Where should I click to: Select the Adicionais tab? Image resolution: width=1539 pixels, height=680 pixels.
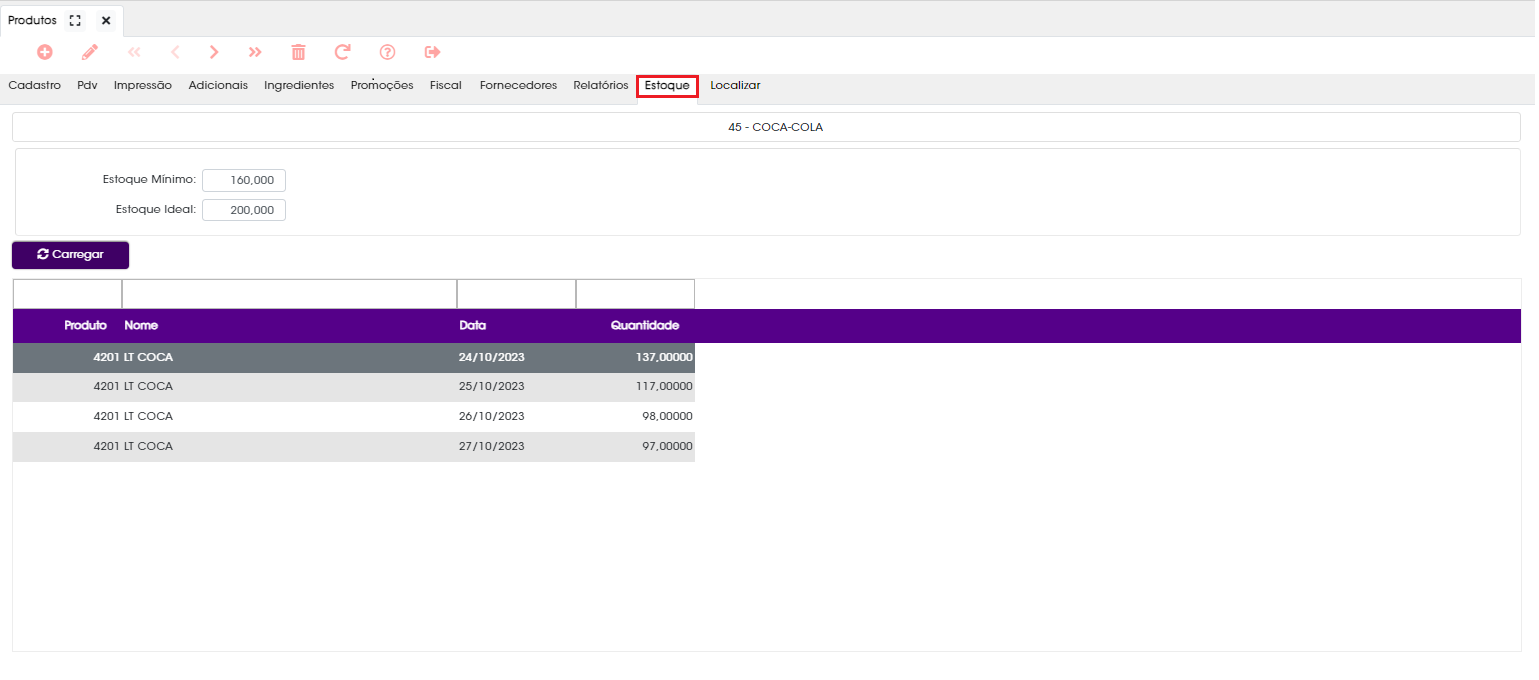pyautogui.click(x=218, y=86)
